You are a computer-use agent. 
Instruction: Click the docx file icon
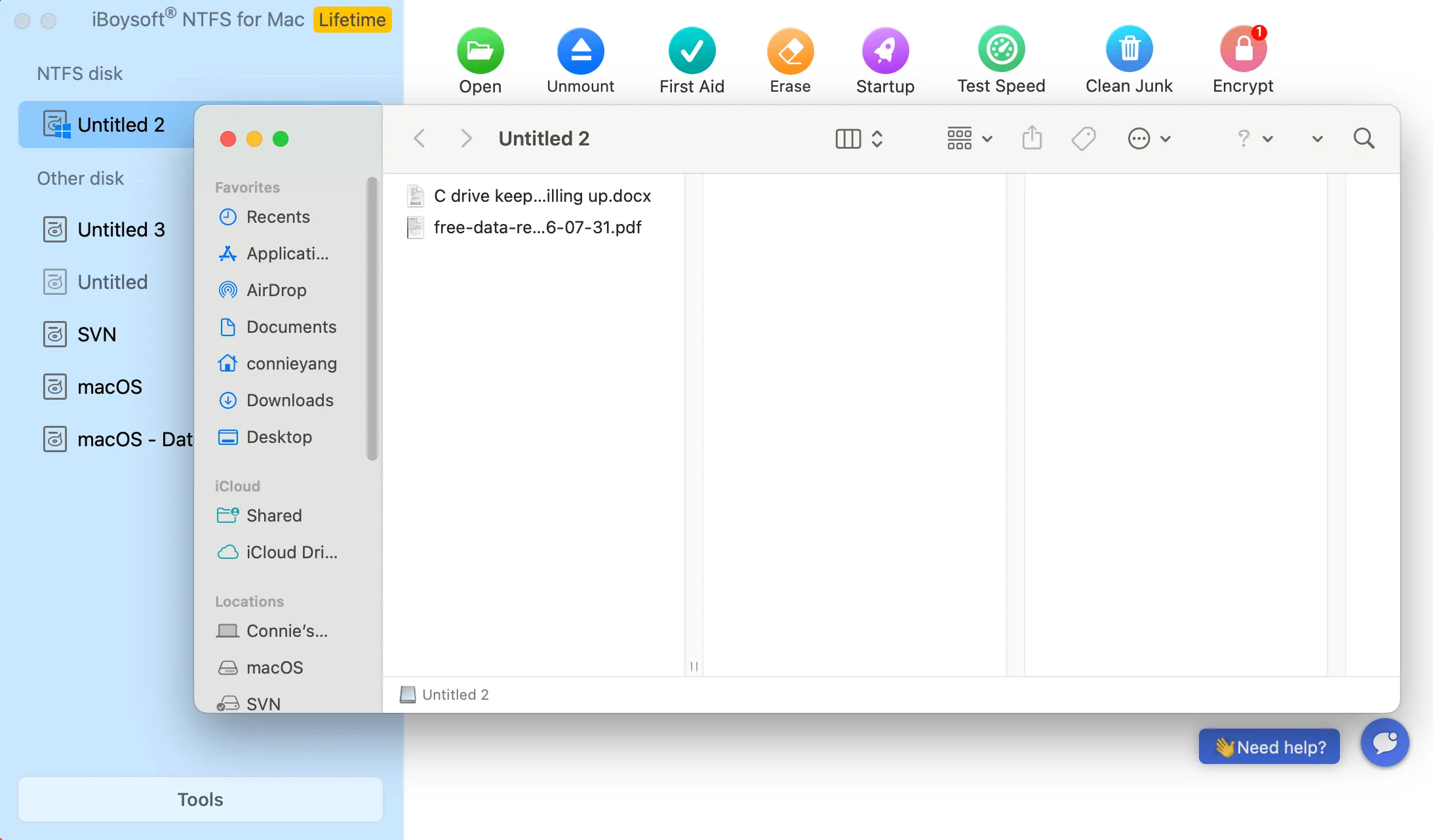click(x=416, y=196)
